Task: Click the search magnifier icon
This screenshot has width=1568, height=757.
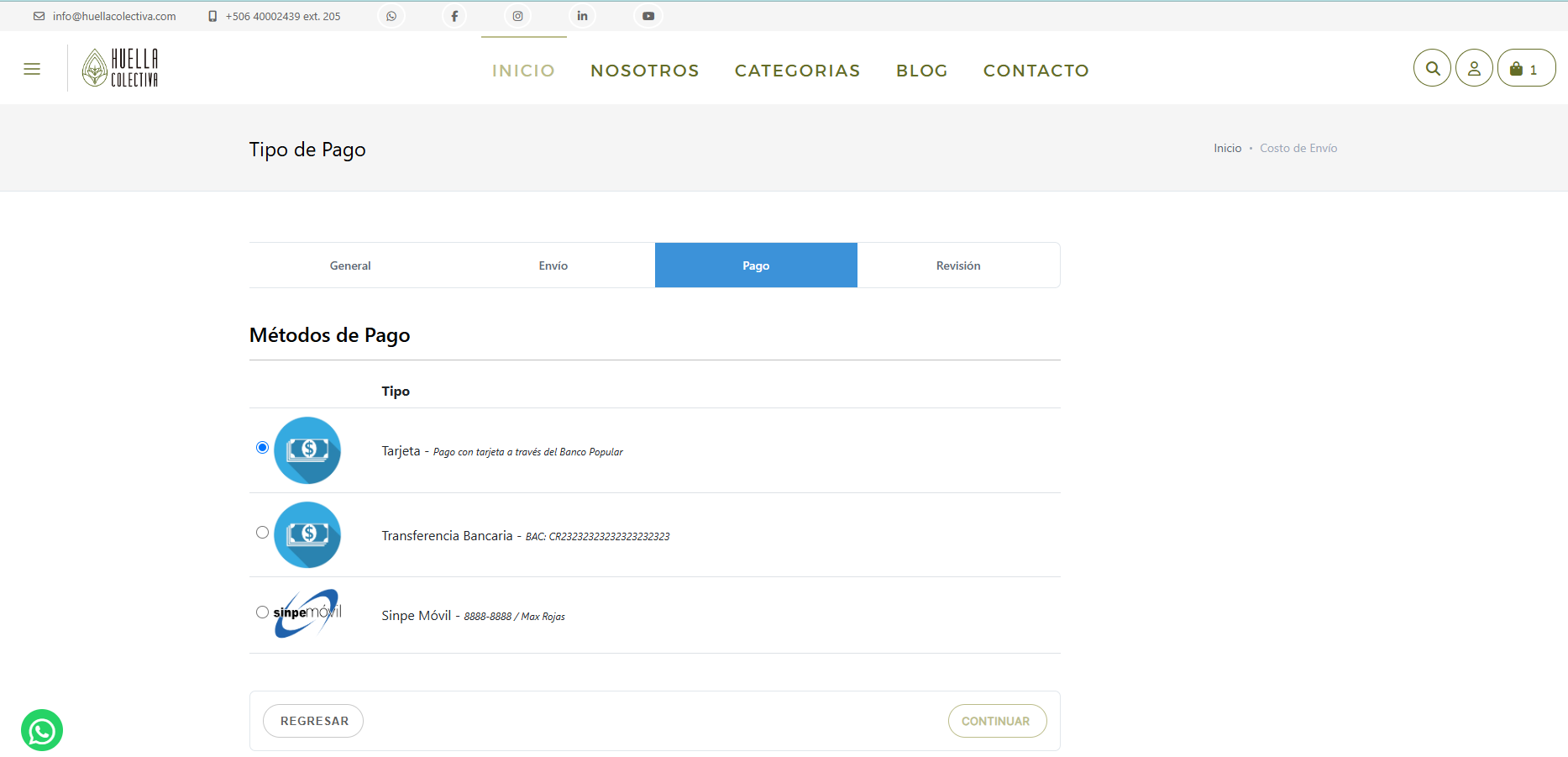Action: (1433, 68)
